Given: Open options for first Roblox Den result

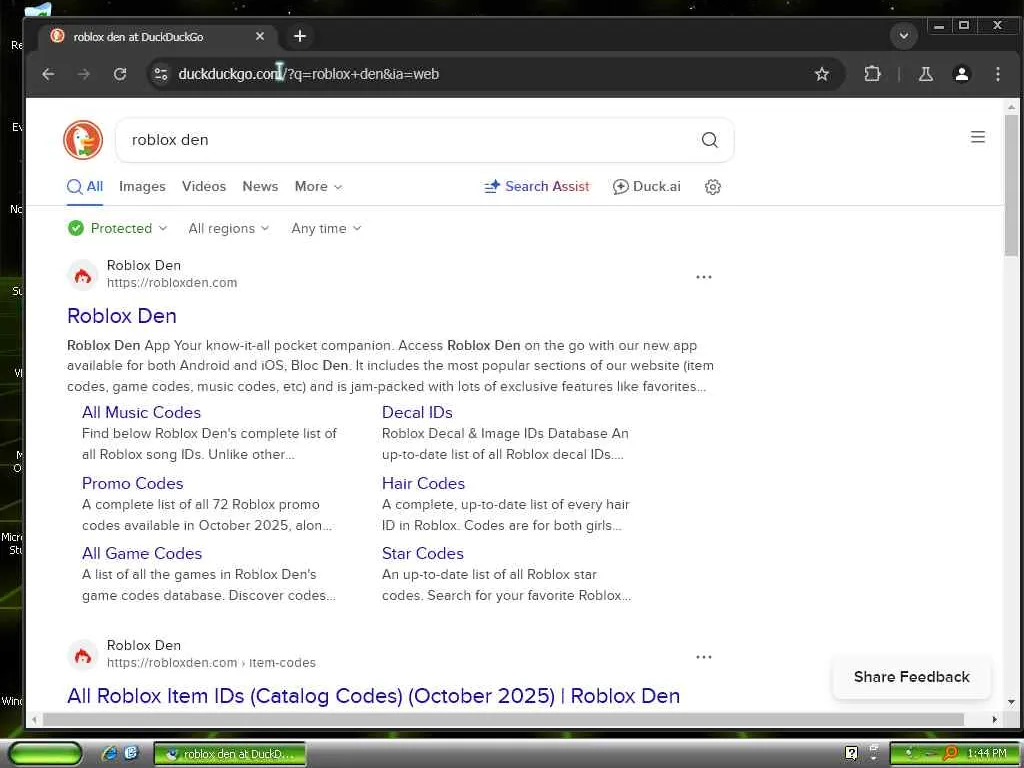Looking at the screenshot, I should 704,277.
